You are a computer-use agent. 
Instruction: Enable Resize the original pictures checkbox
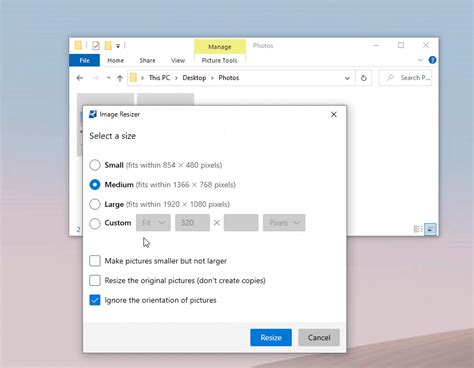pos(95,280)
